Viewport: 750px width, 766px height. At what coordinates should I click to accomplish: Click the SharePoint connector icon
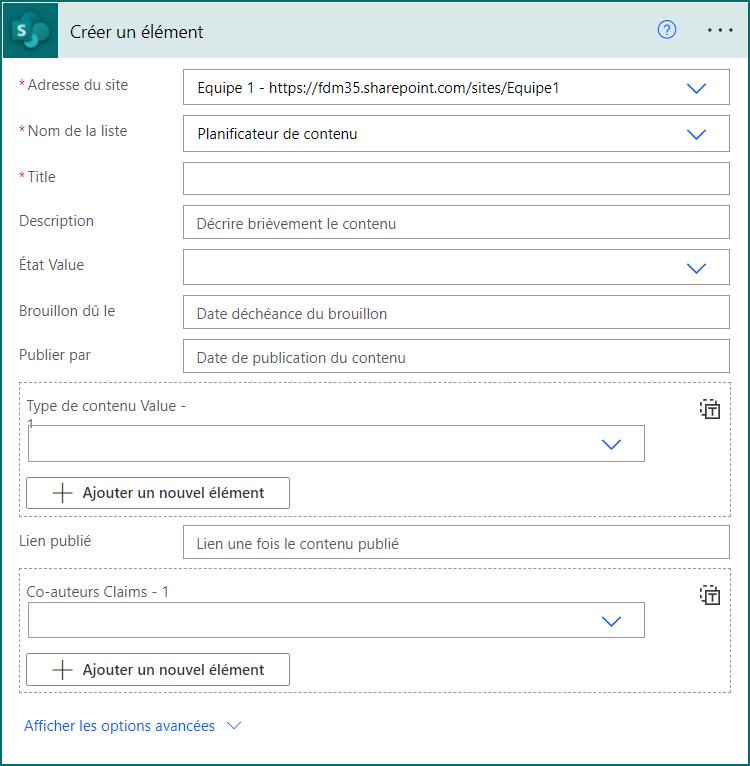pyautogui.click(x=30, y=31)
